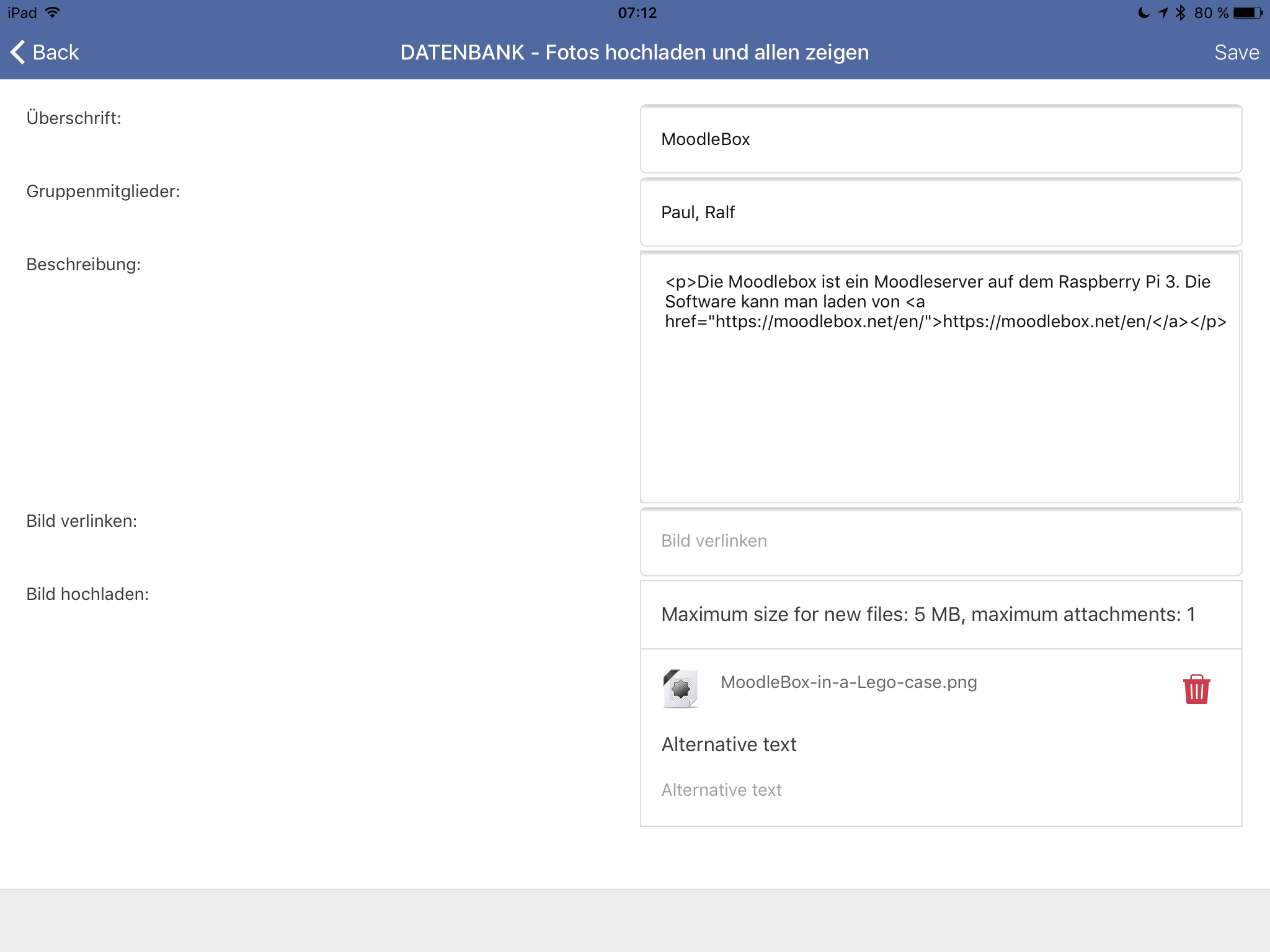Click into the Bild verlinken input

tap(941, 541)
